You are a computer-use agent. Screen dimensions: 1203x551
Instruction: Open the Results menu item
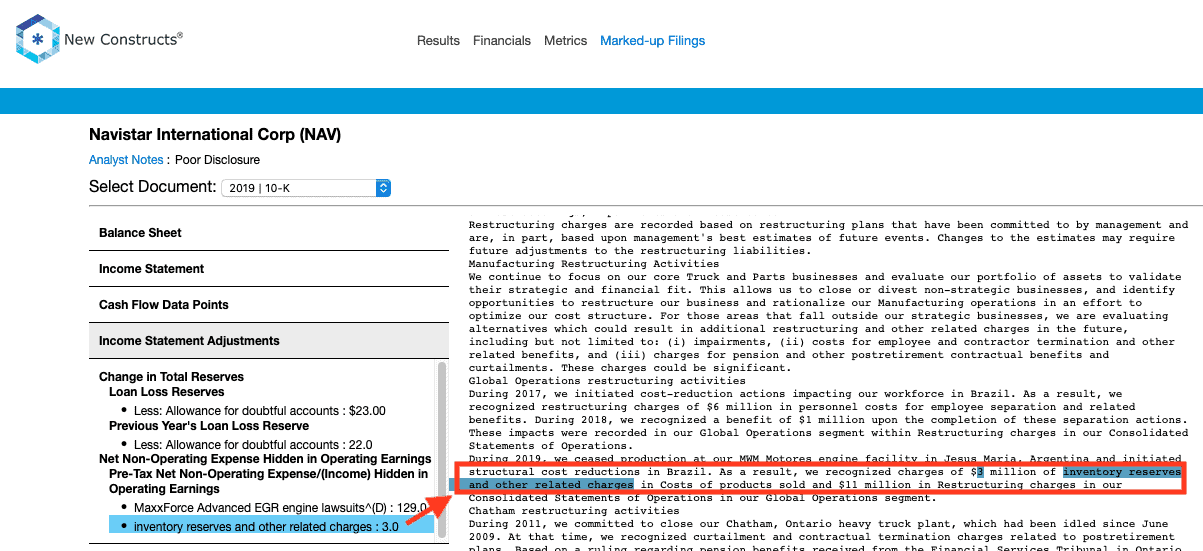[x=438, y=41]
